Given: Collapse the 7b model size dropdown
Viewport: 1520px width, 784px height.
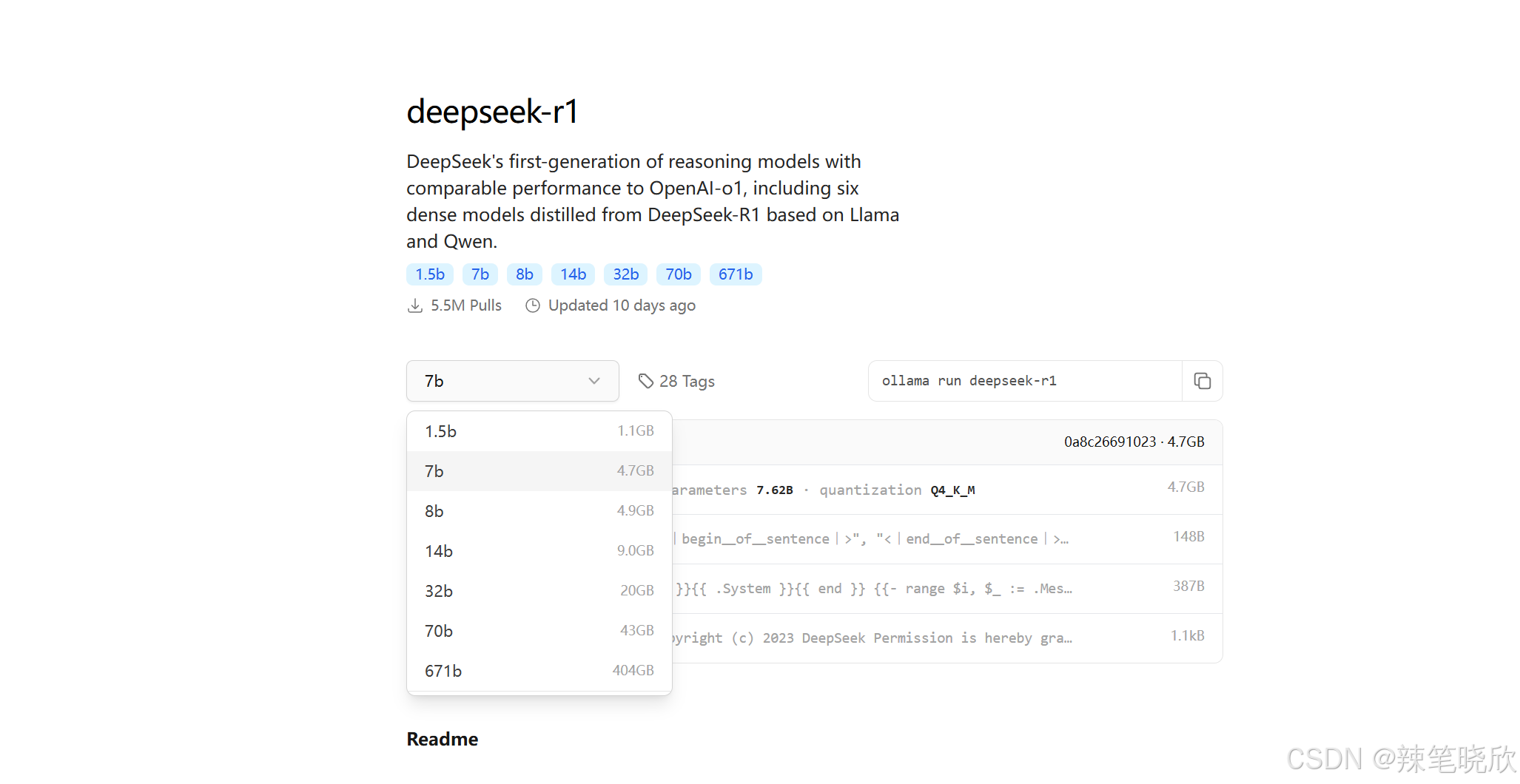Looking at the screenshot, I should pyautogui.click(x=513, y=381).
